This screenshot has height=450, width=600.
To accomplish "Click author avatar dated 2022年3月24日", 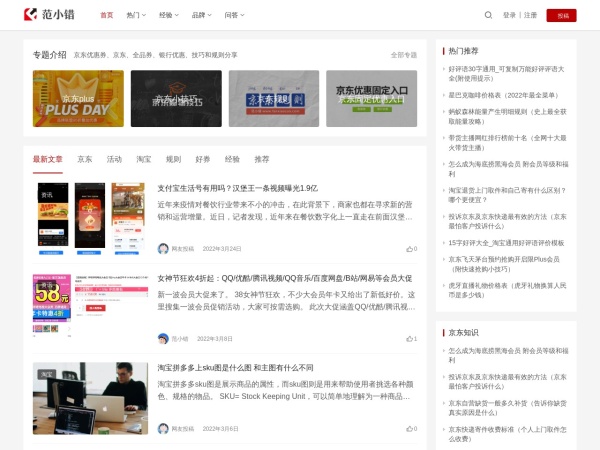I will point(163,249).
